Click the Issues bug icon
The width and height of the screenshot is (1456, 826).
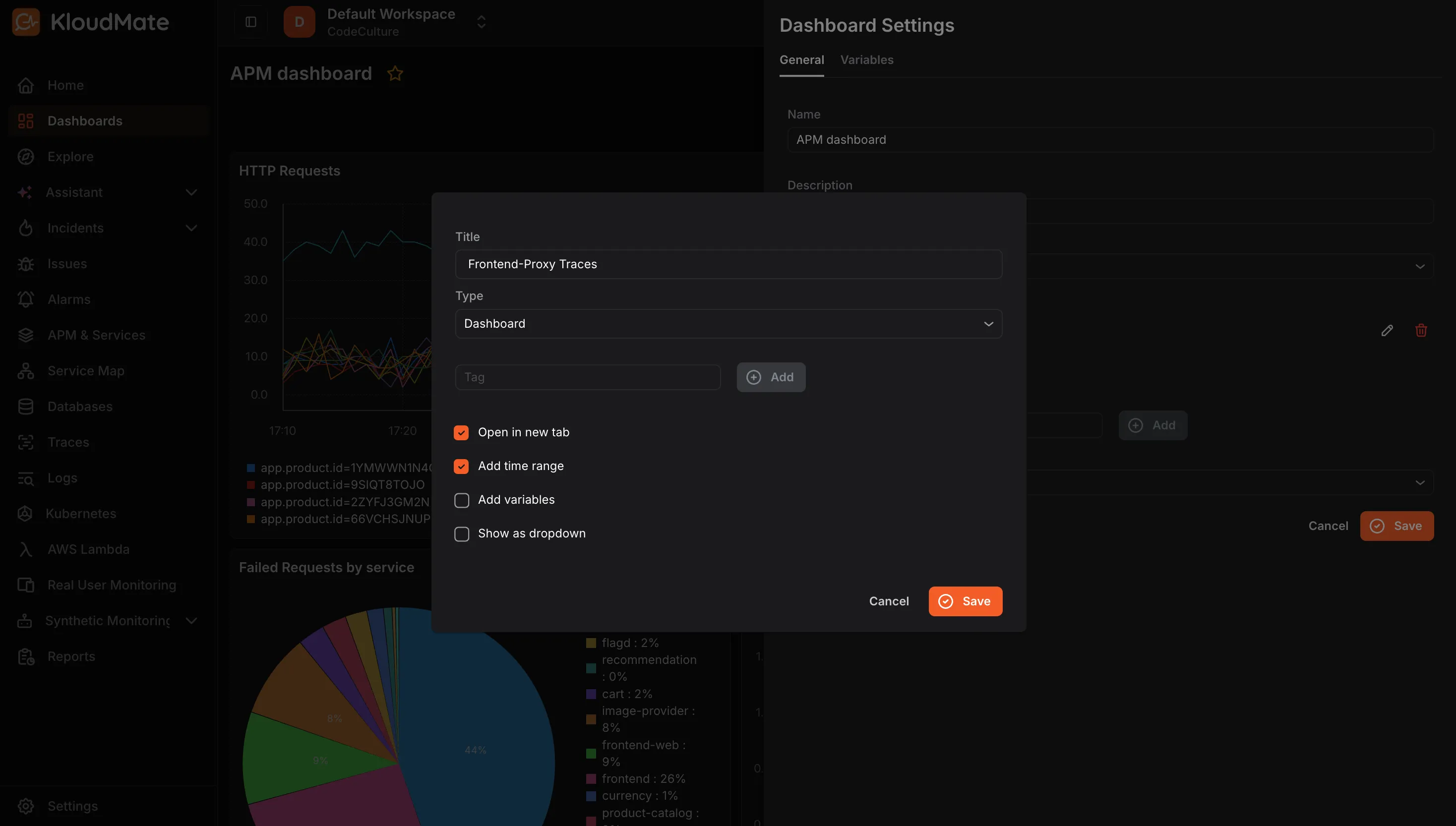point(25,264)
